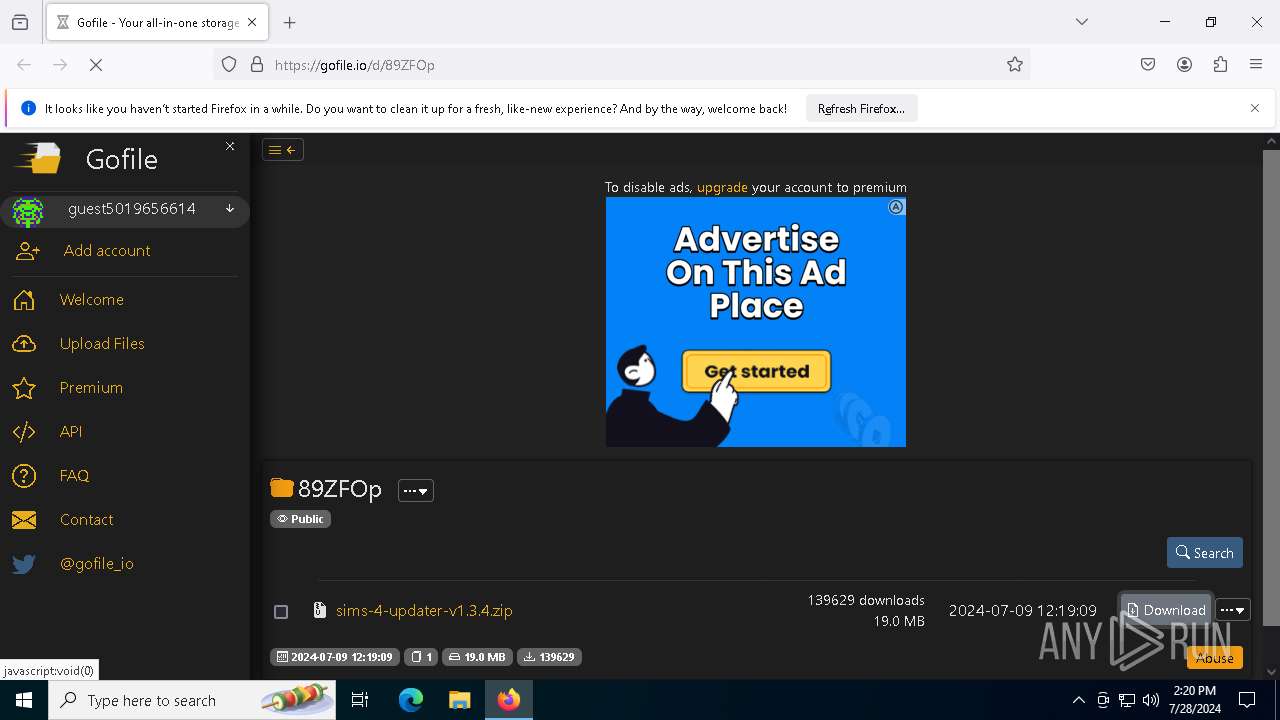Viewport: 1280px width, 720px height.
Task: Bookmark this page with star icon
Action: (1015, 65)
